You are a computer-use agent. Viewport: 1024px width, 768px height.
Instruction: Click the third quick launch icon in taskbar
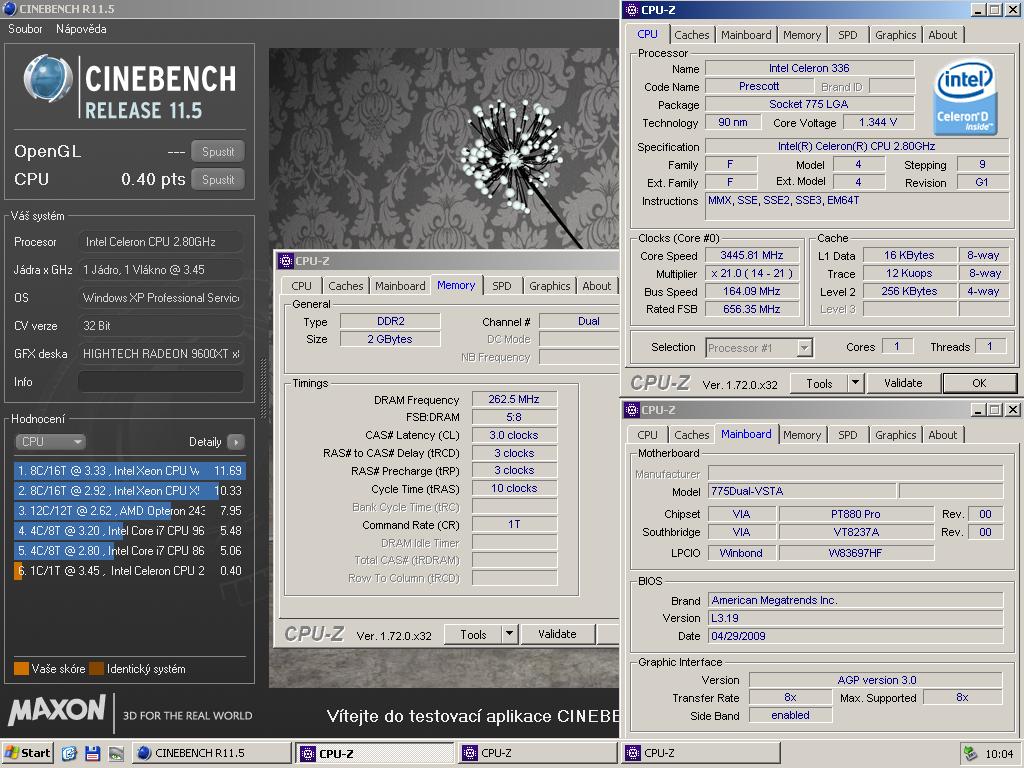[116, 753]
